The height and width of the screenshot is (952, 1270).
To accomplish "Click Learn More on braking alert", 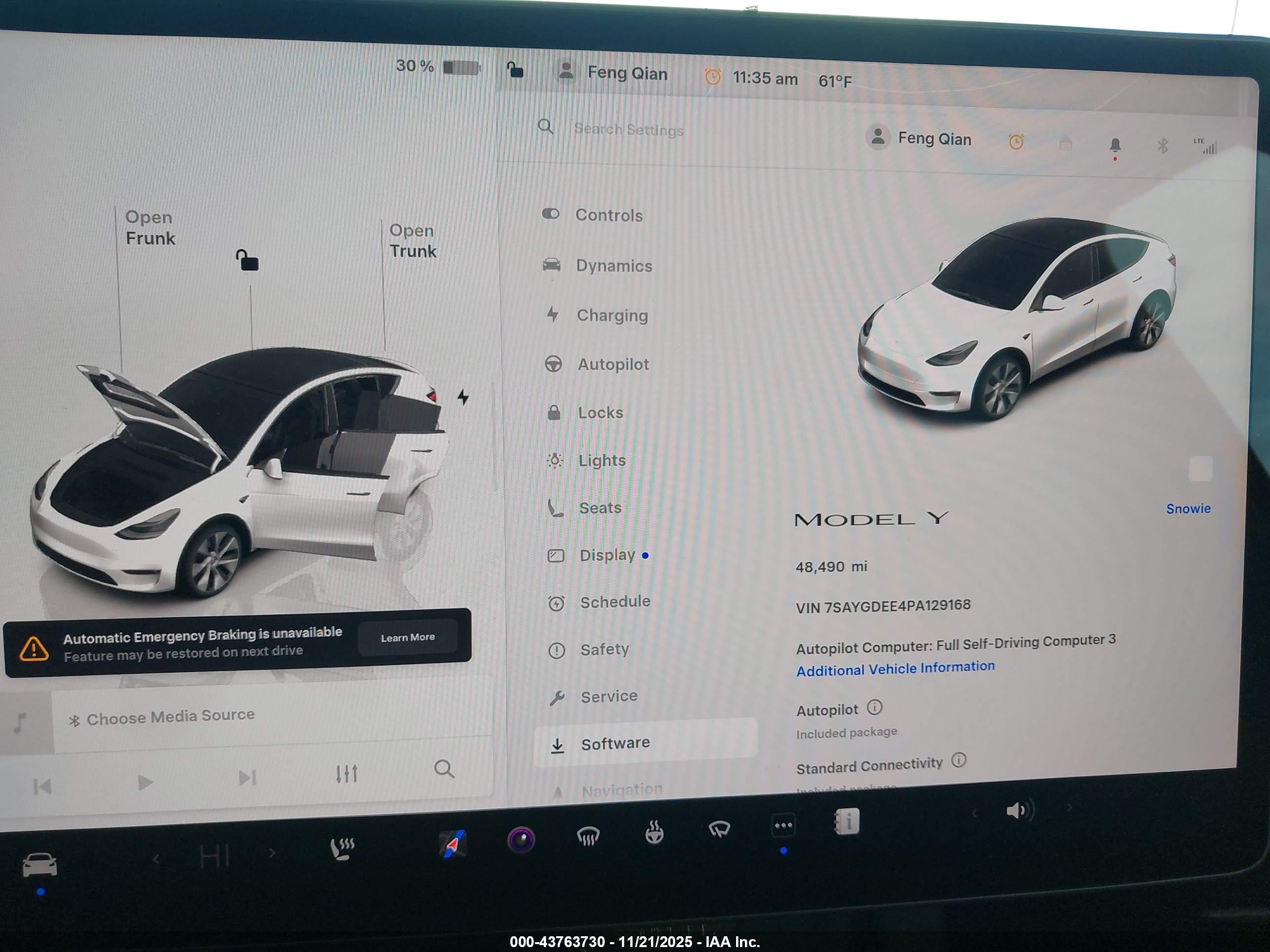I will (408, 638).
